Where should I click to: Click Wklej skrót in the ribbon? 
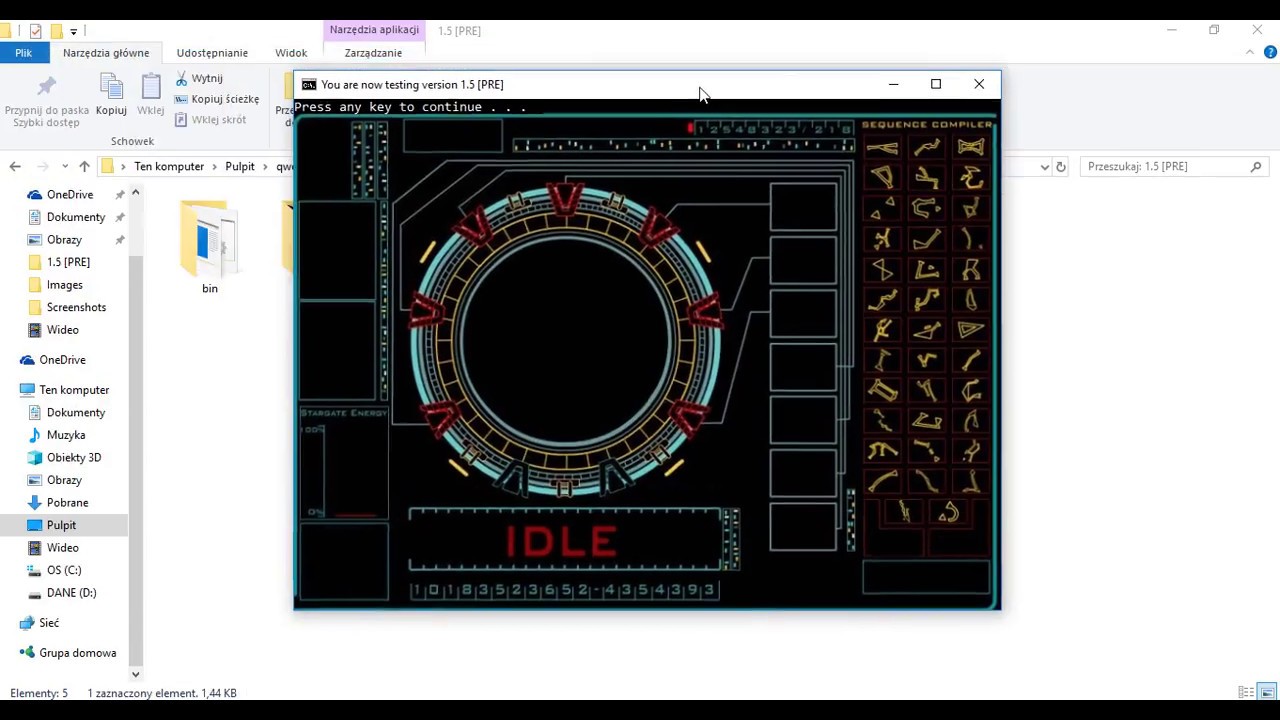click(x=211, y=120)
